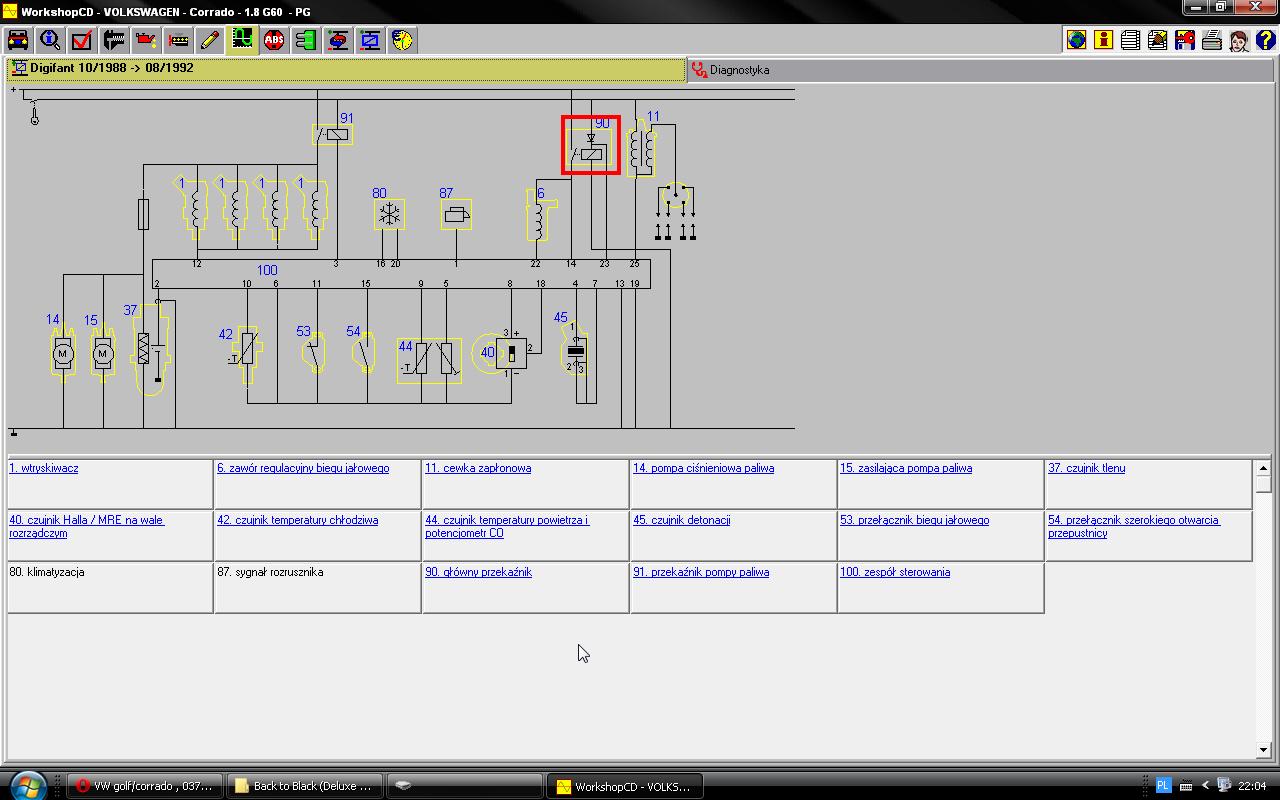
Task: Open 'Back to Black (Deluxe' taskbar folder
Action: 304,786
